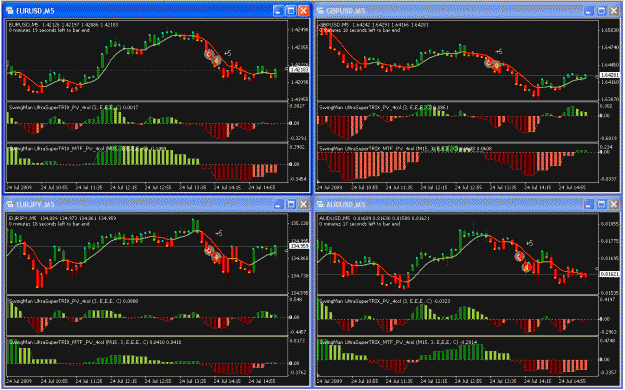Activate the AUDUSD,M5 window title text
The image size is (625, 390).
[x=346, y=205]
